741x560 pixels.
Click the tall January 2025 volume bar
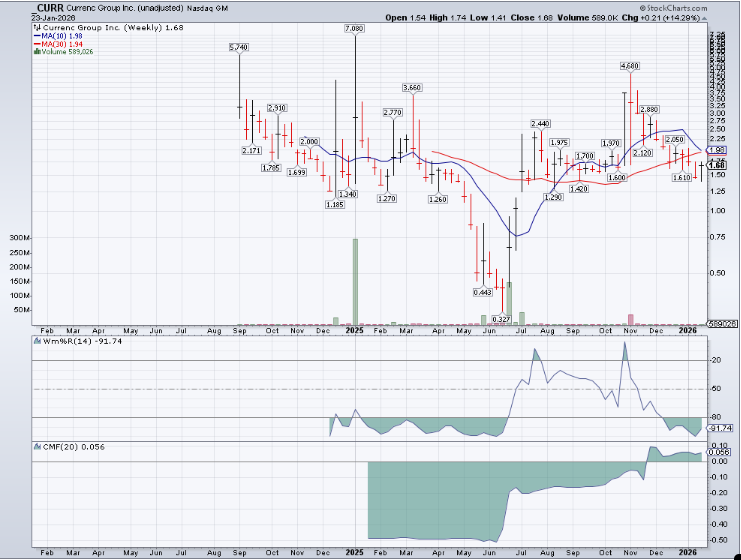point(355,282)
